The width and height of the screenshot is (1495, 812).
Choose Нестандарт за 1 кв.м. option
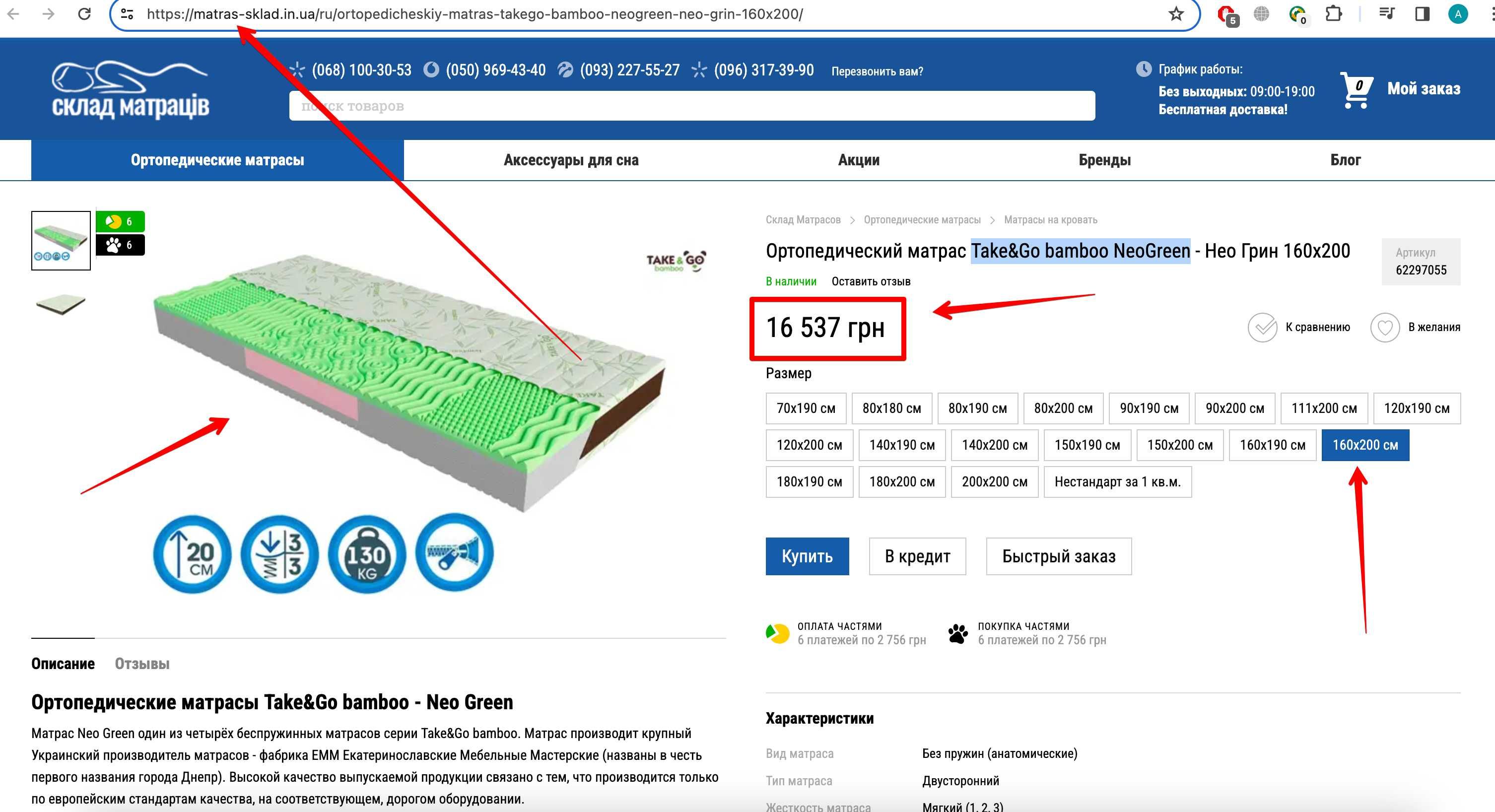coord(1118,482)
